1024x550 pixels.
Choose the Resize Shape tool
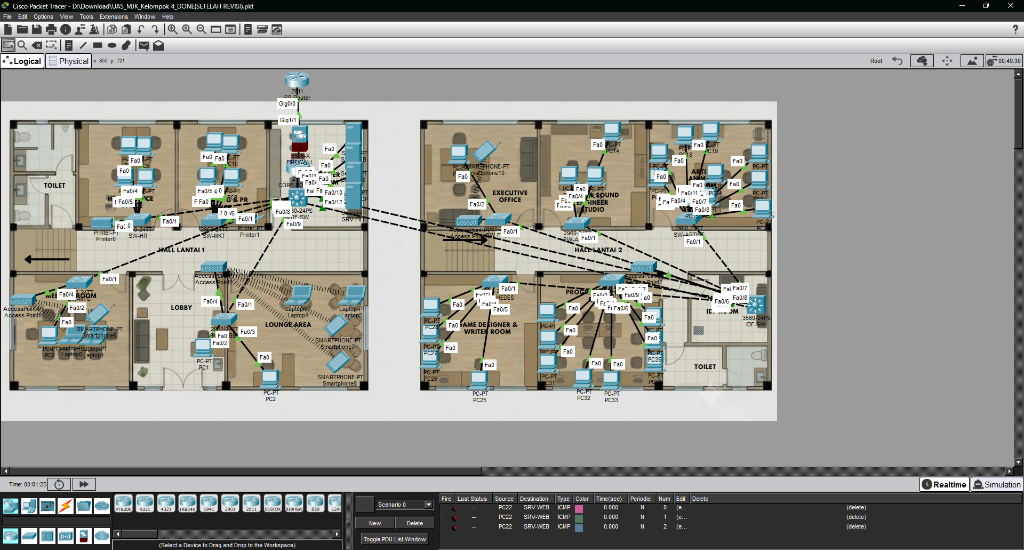51,45
